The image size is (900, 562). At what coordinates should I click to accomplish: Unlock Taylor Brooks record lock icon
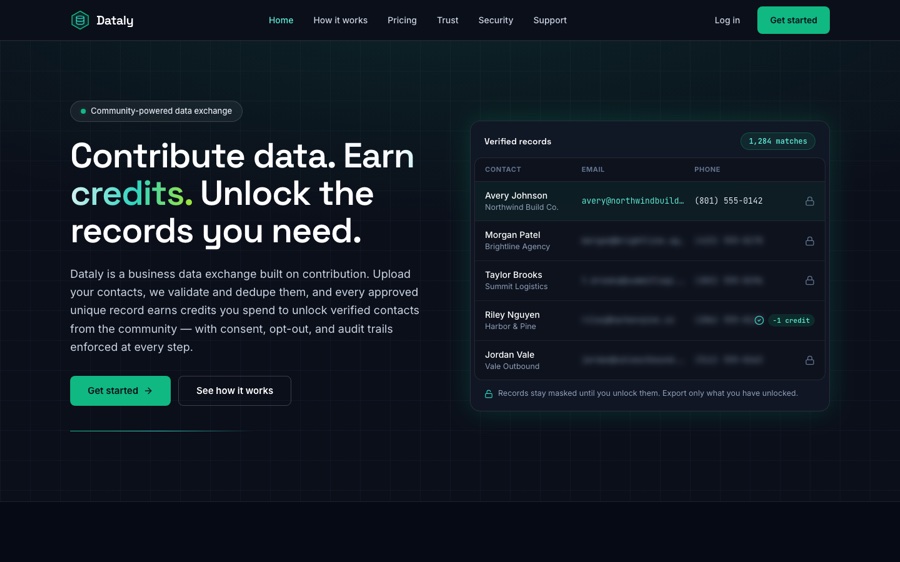pos(809,281)
